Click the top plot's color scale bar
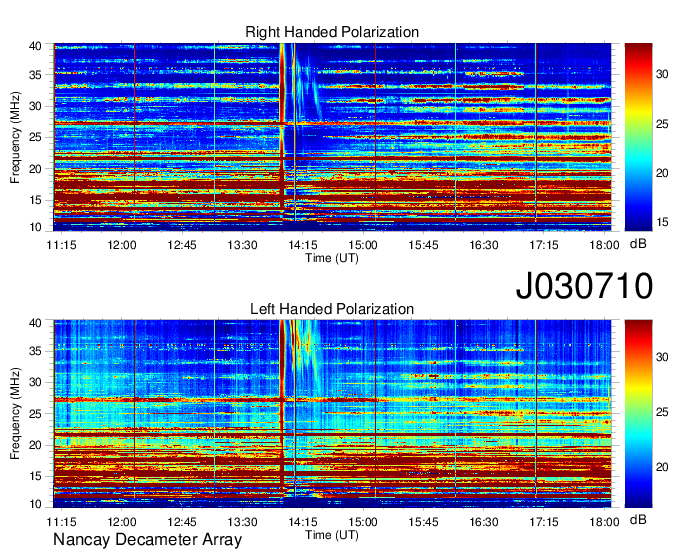Viewport: 680px width, 552px height. tap(638, 137)
